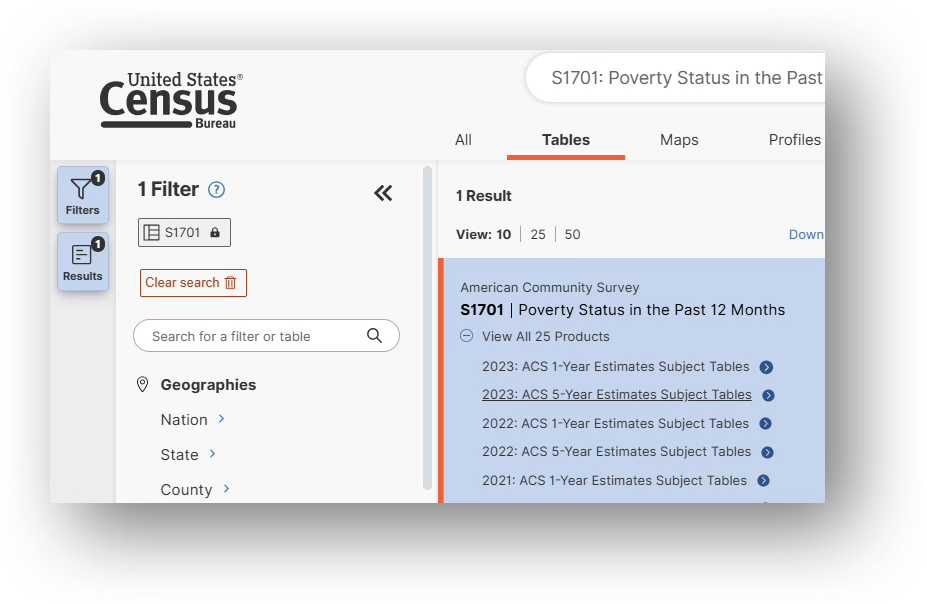The image size is (927, 605).
Task: Open 2022 ACS 5-Year Estimates Subject Tables
Action: 617,452
